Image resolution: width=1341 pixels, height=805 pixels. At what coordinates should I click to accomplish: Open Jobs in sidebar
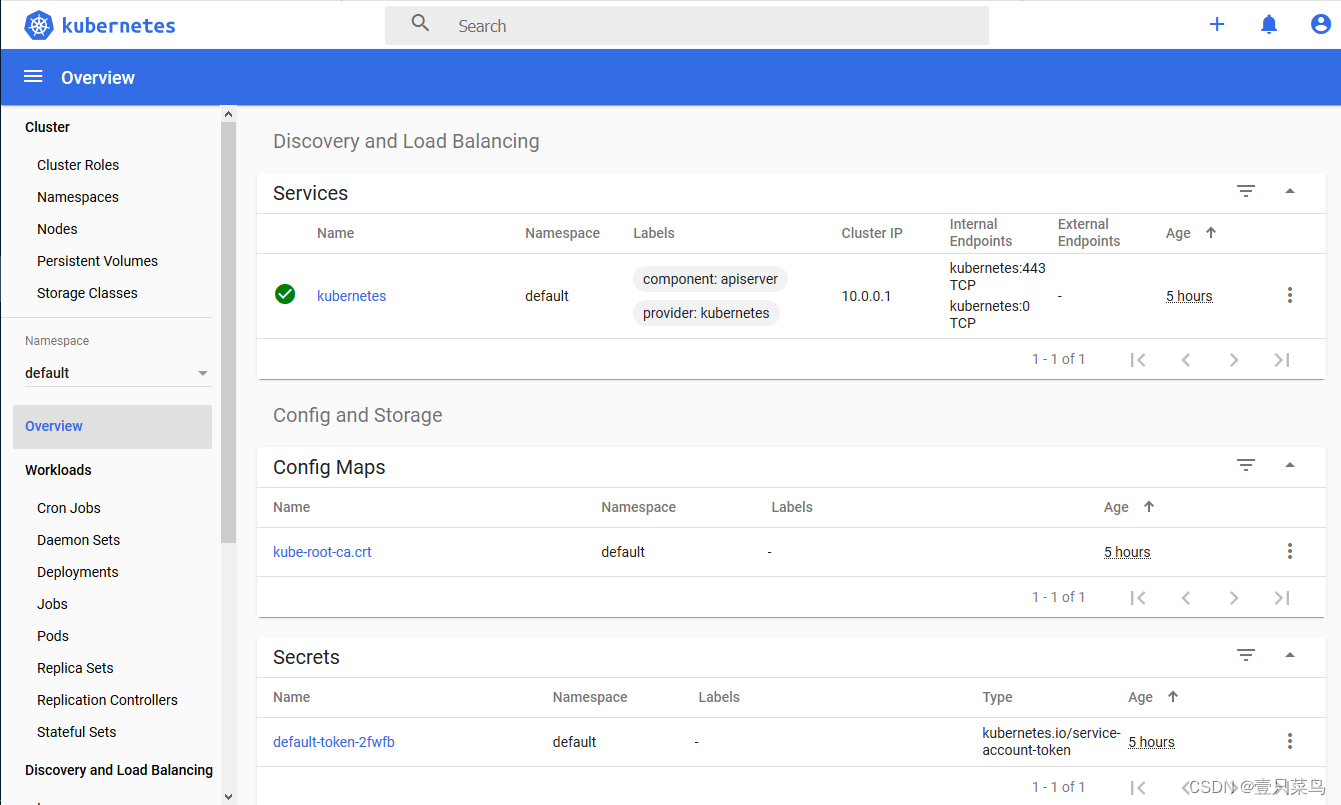[x=52, y=604]
